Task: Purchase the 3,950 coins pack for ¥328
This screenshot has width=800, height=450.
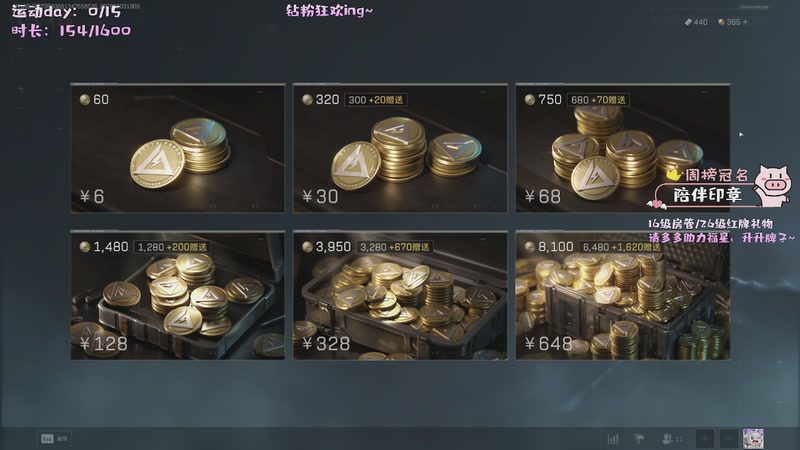Action: (400, 295)
